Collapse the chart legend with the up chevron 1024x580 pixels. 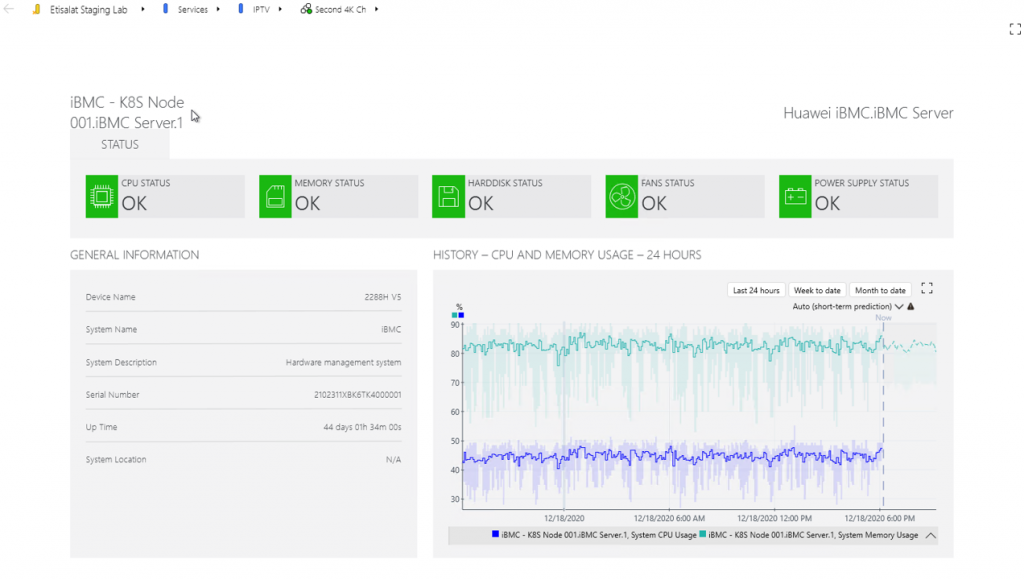pos(931,536)
